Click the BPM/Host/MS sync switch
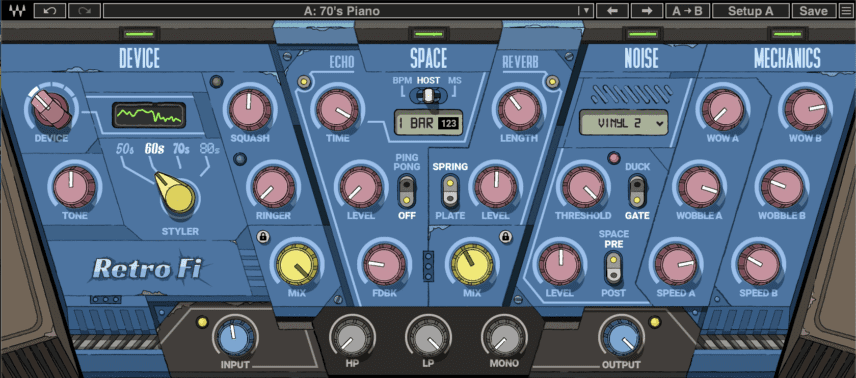 [x=429, y=95]
